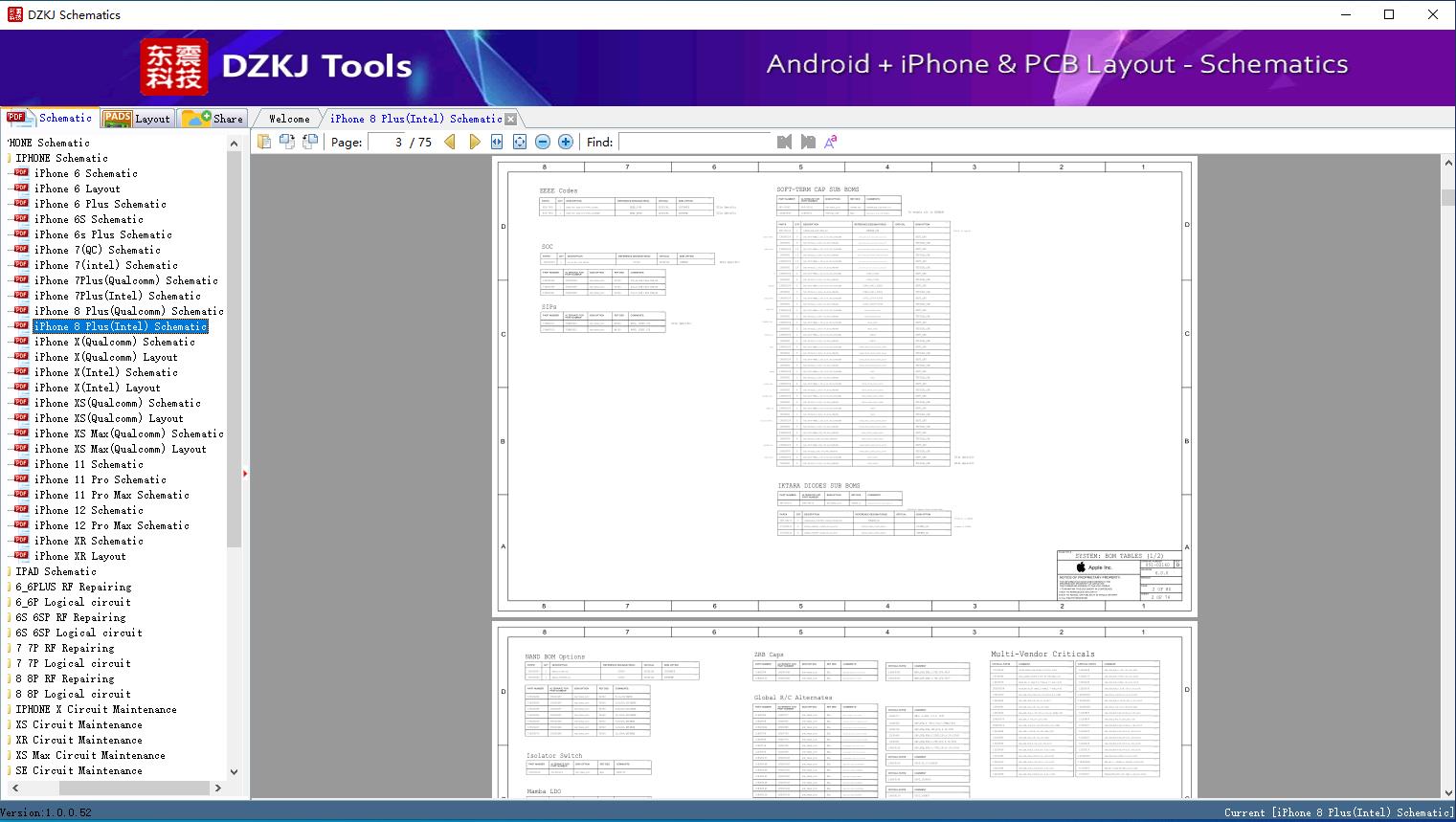Click the PDF icon beside iPhone 6S Schematic
This screenshot has width=1456, height=822.
click(21, 219)
